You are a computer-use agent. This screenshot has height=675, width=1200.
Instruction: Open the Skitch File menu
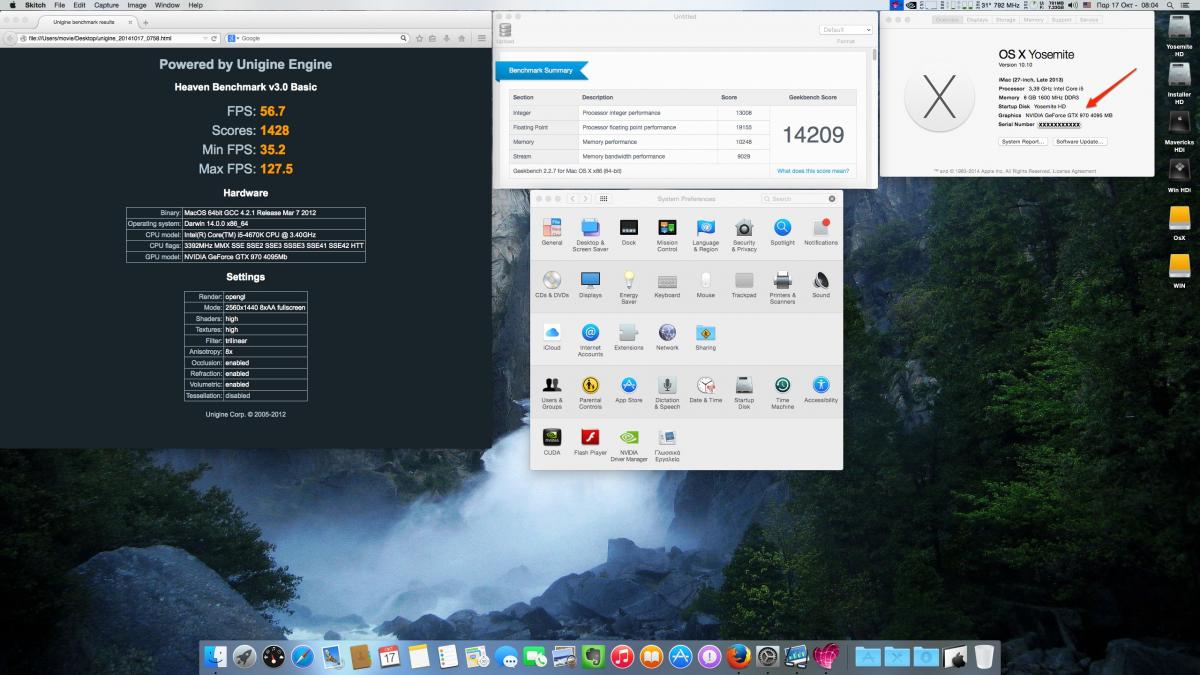pyautogui.click(x=60, y=5)
